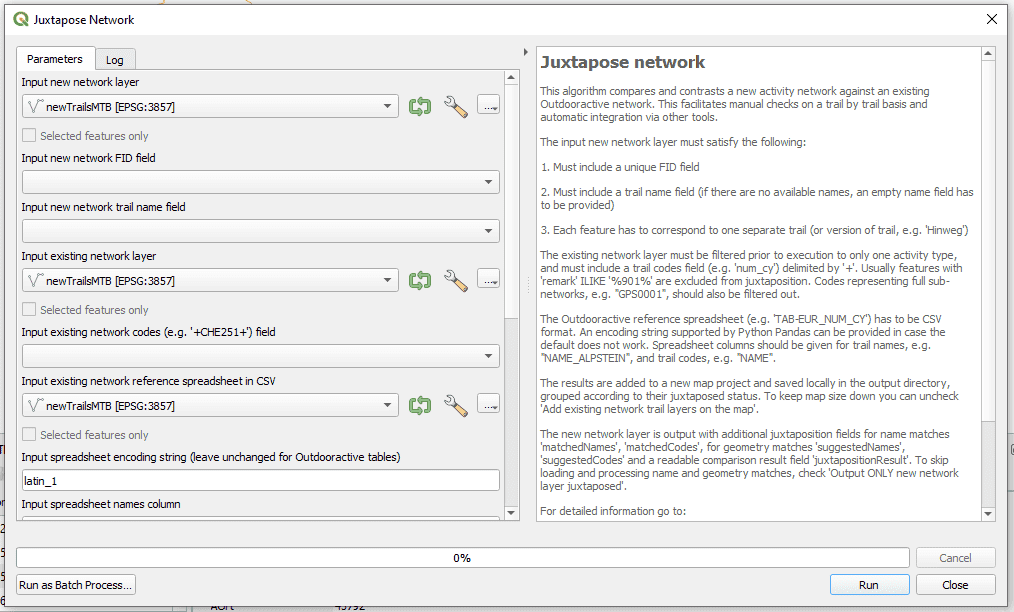
Task: Click help panel scroll down arrow
Action: tap(987, 514)
